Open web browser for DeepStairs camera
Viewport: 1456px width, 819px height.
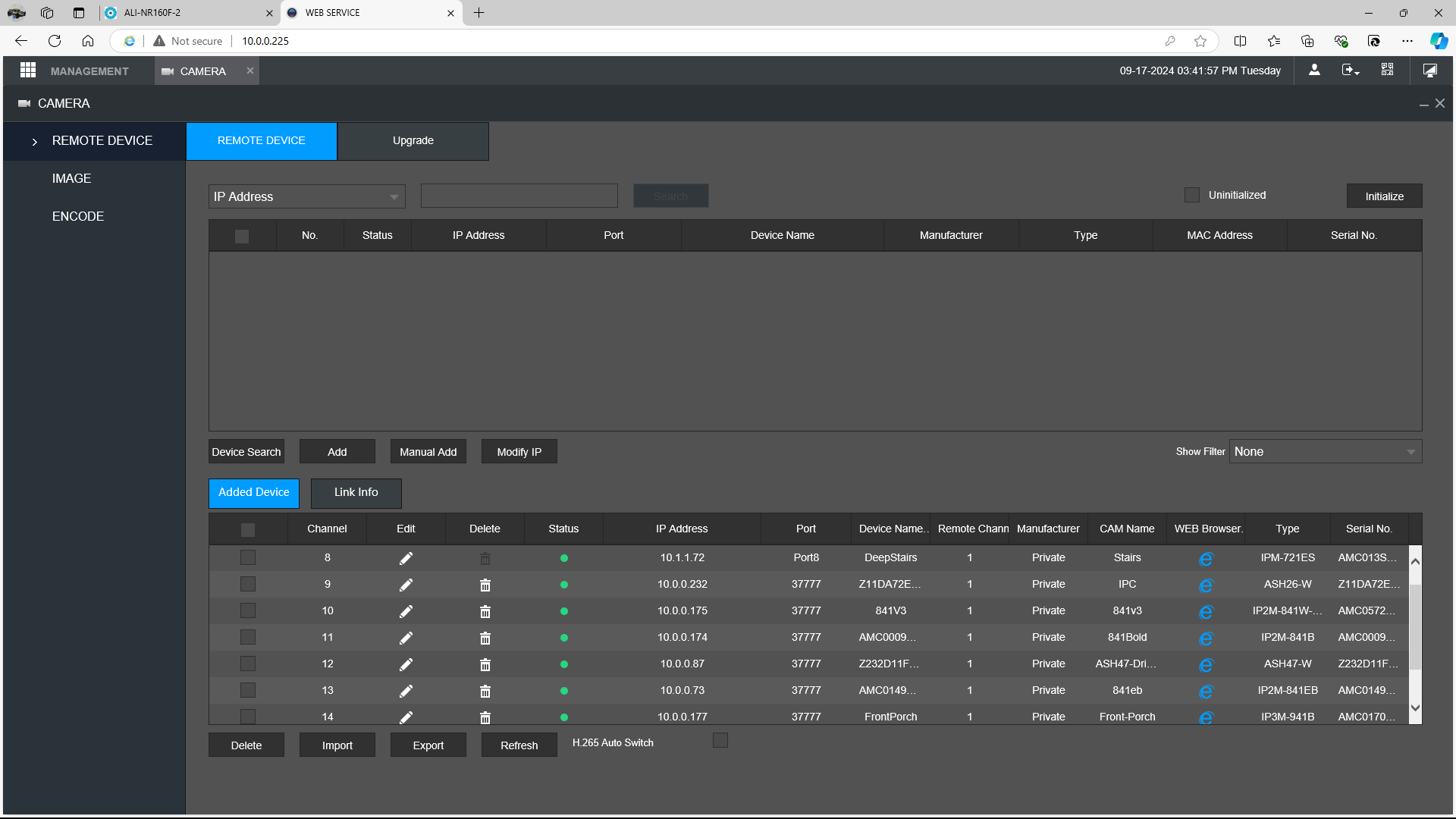[x=1206, y=558]
